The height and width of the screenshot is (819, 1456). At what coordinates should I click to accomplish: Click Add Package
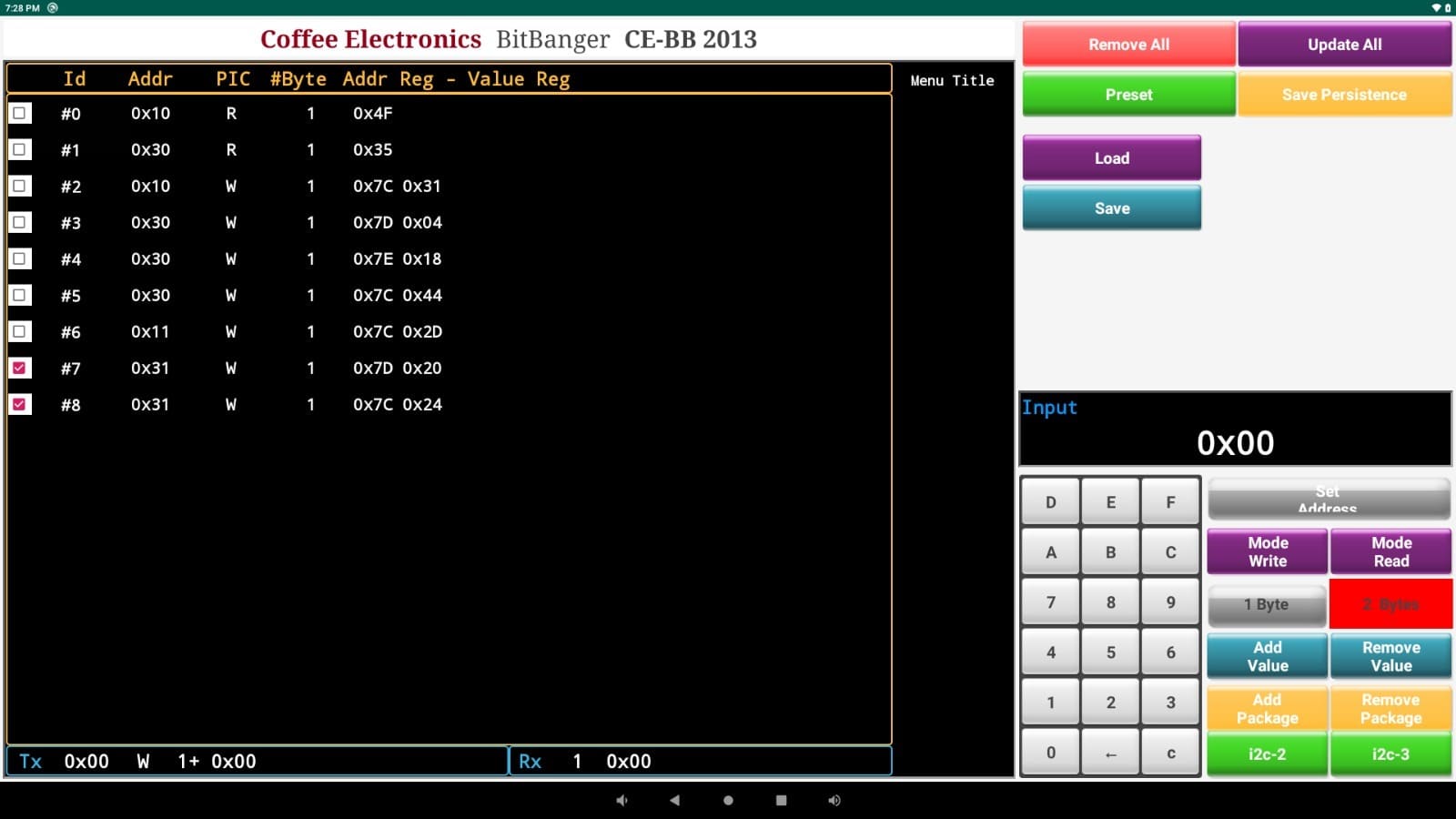coord(1267,708)
